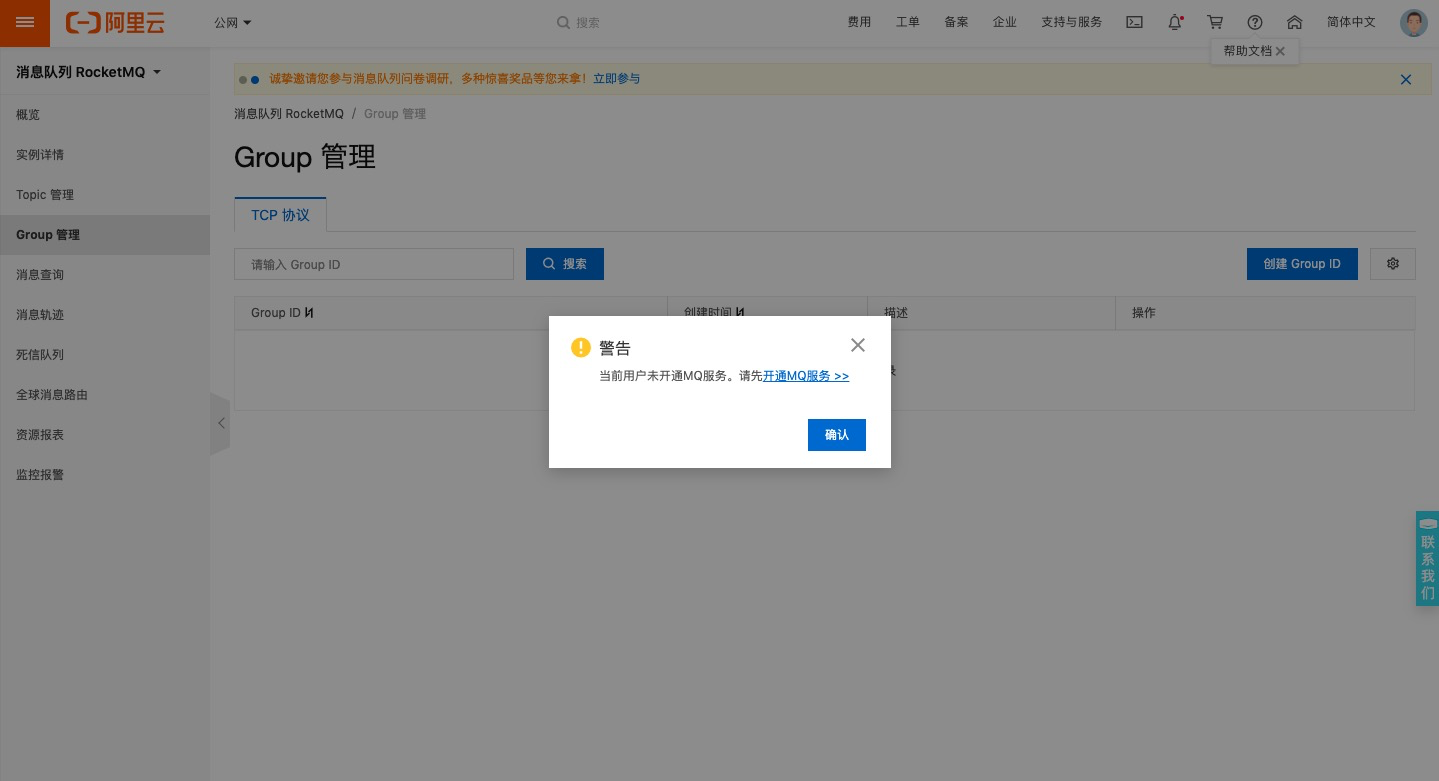Focus the 请输入 Group ID input field
The image size is (1439, 781).
tap(374, 264)
